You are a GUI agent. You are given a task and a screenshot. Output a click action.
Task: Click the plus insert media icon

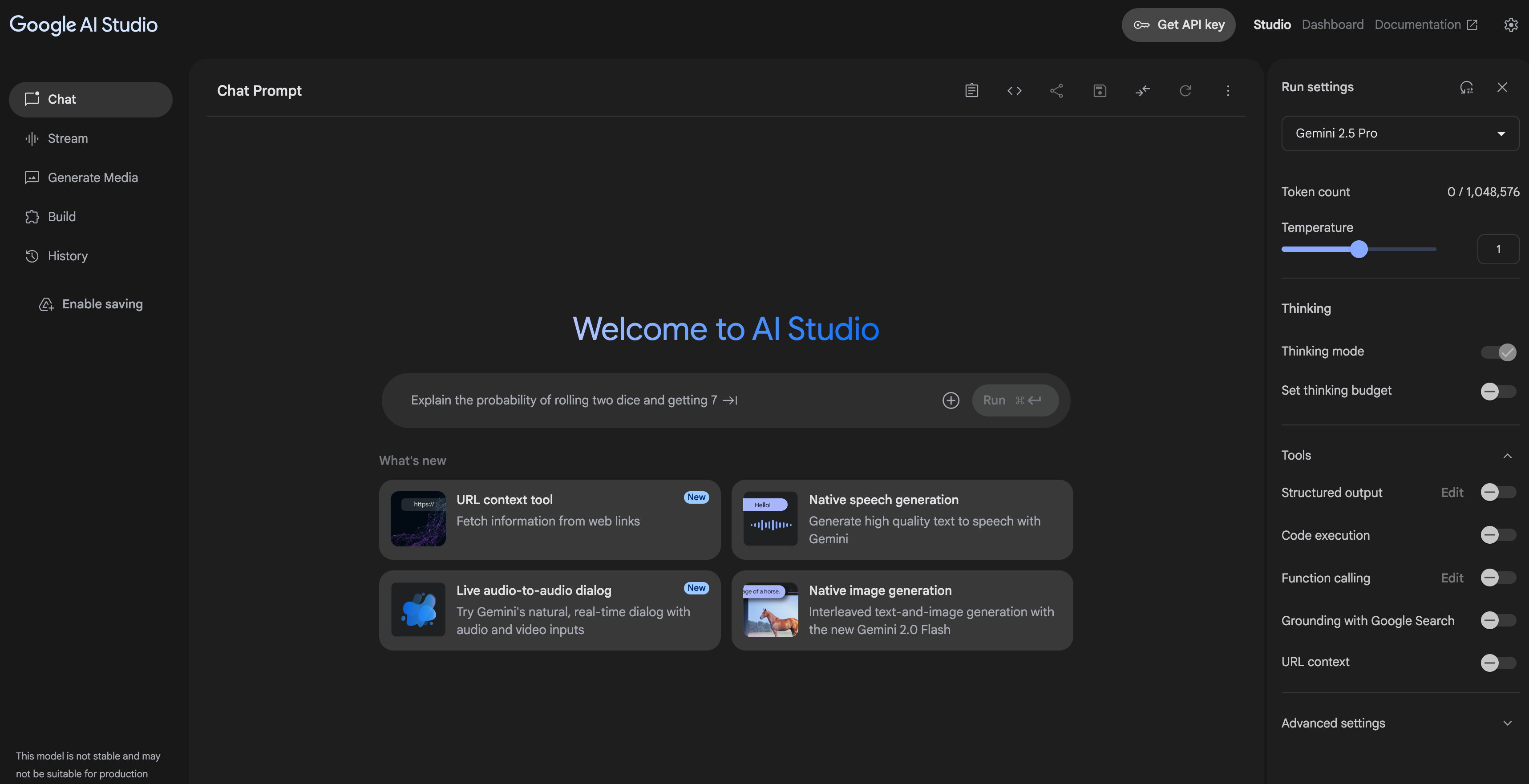(x=951, y=400)
